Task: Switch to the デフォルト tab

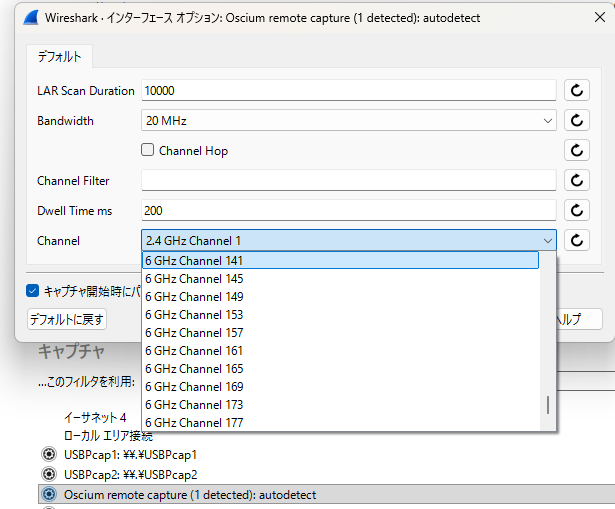Action: point(60,57)
